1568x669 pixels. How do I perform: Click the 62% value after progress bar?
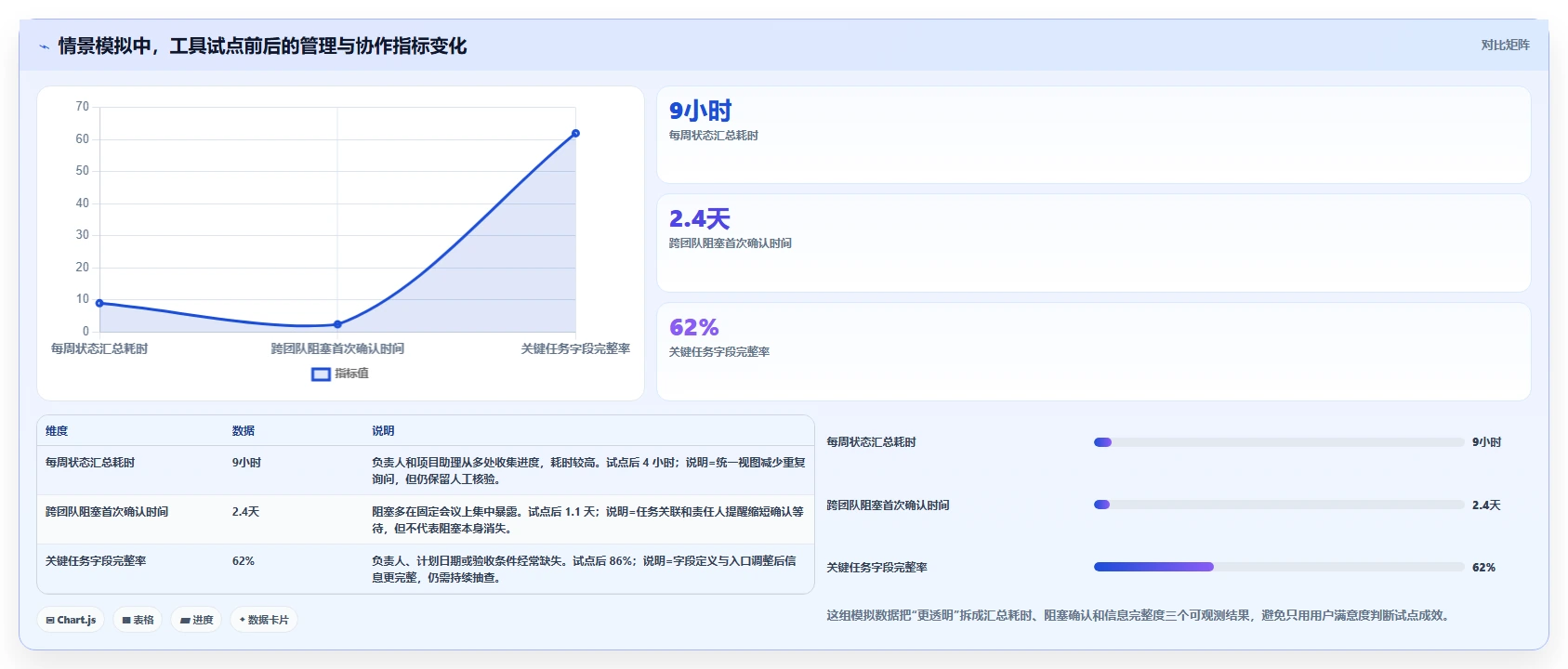pos(1483,568)
